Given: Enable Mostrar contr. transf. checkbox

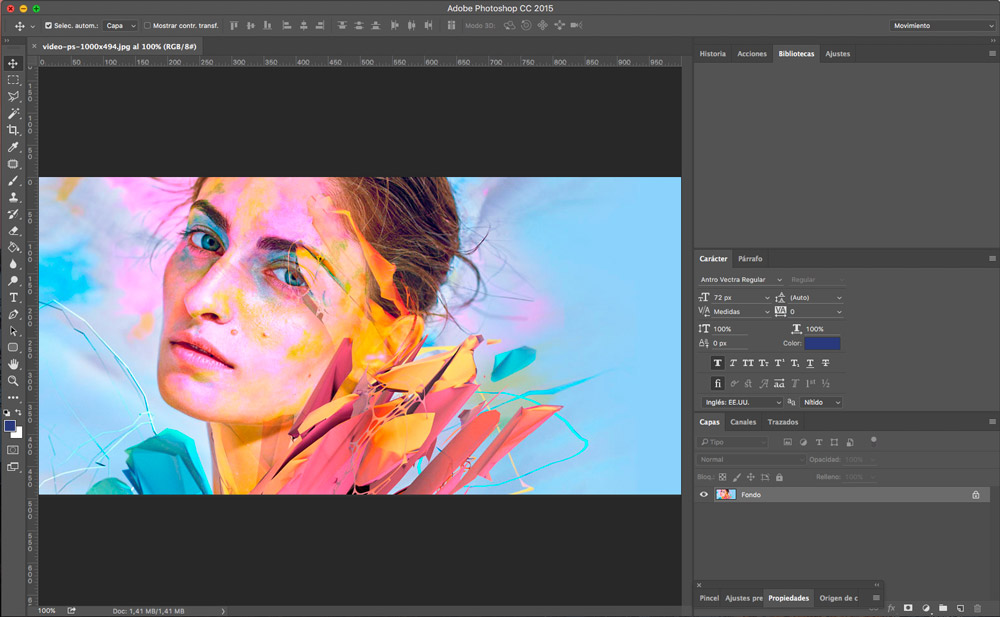Looking at the screenshot, I should [148, 26].
